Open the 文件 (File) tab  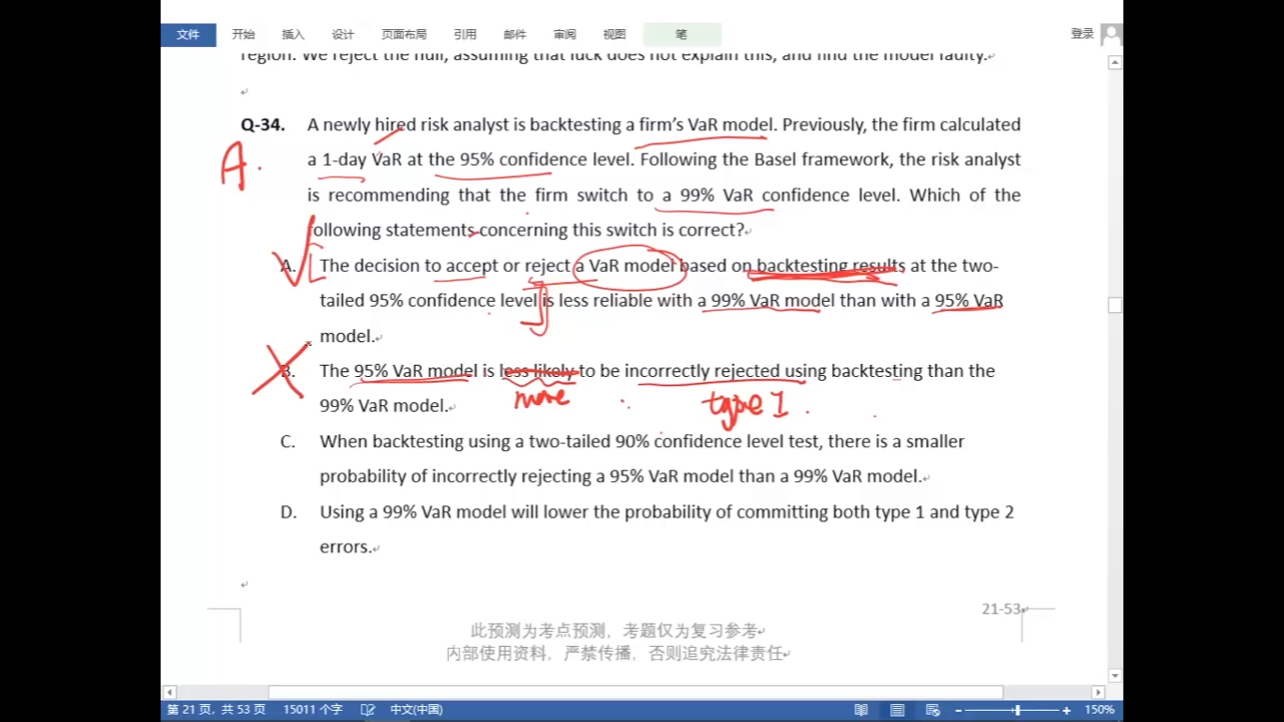pos(188,35)
